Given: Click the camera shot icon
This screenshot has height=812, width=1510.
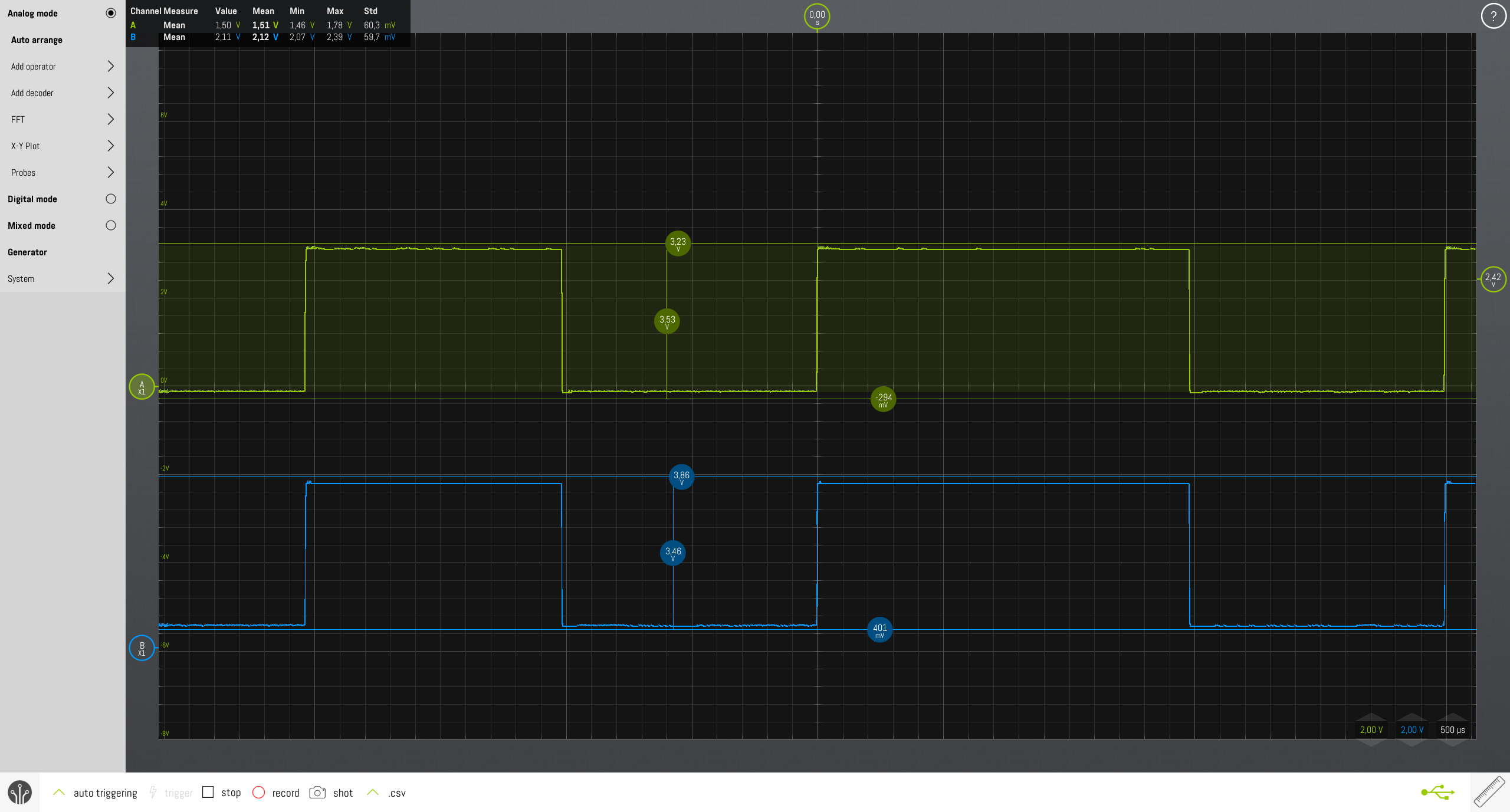Looking at the screenshot, I should click(317, 792).
